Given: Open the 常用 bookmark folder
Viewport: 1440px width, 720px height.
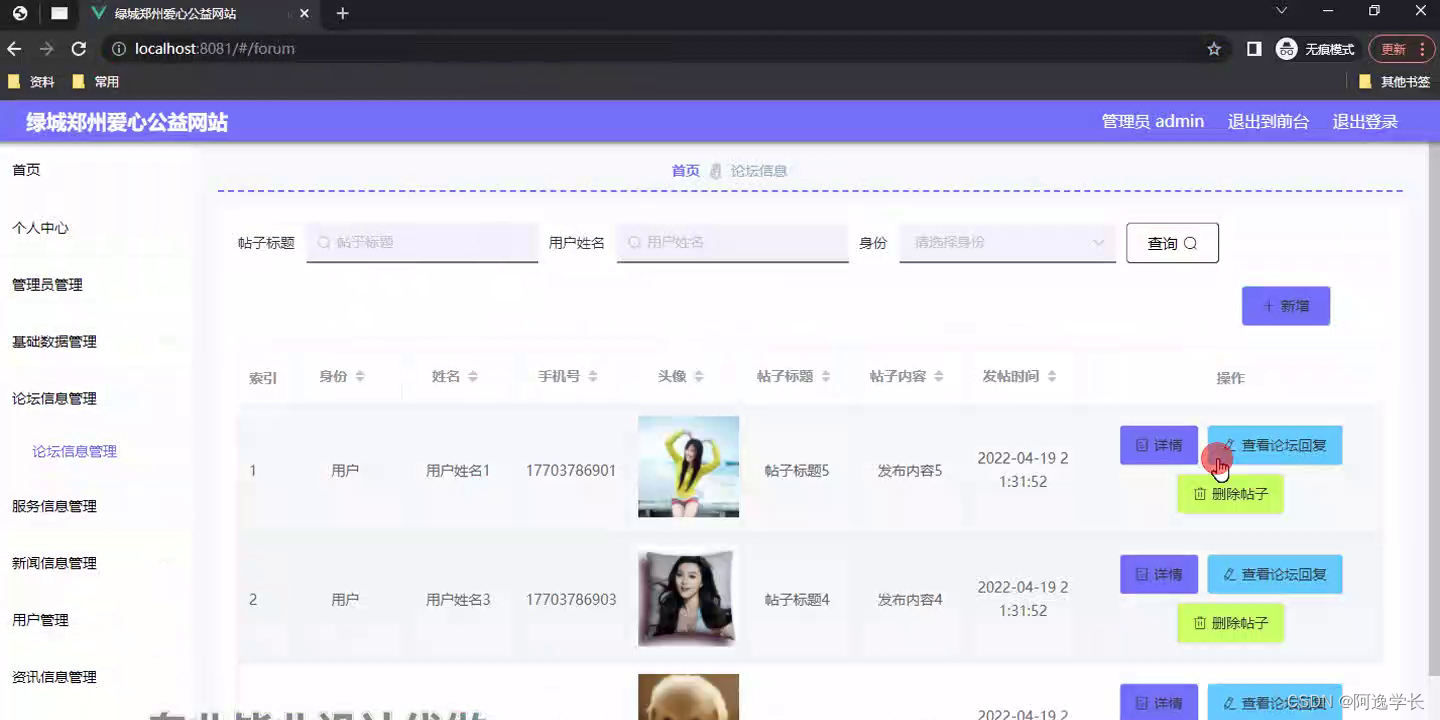Looking at the screenshot, I should [x=96, y=82].
